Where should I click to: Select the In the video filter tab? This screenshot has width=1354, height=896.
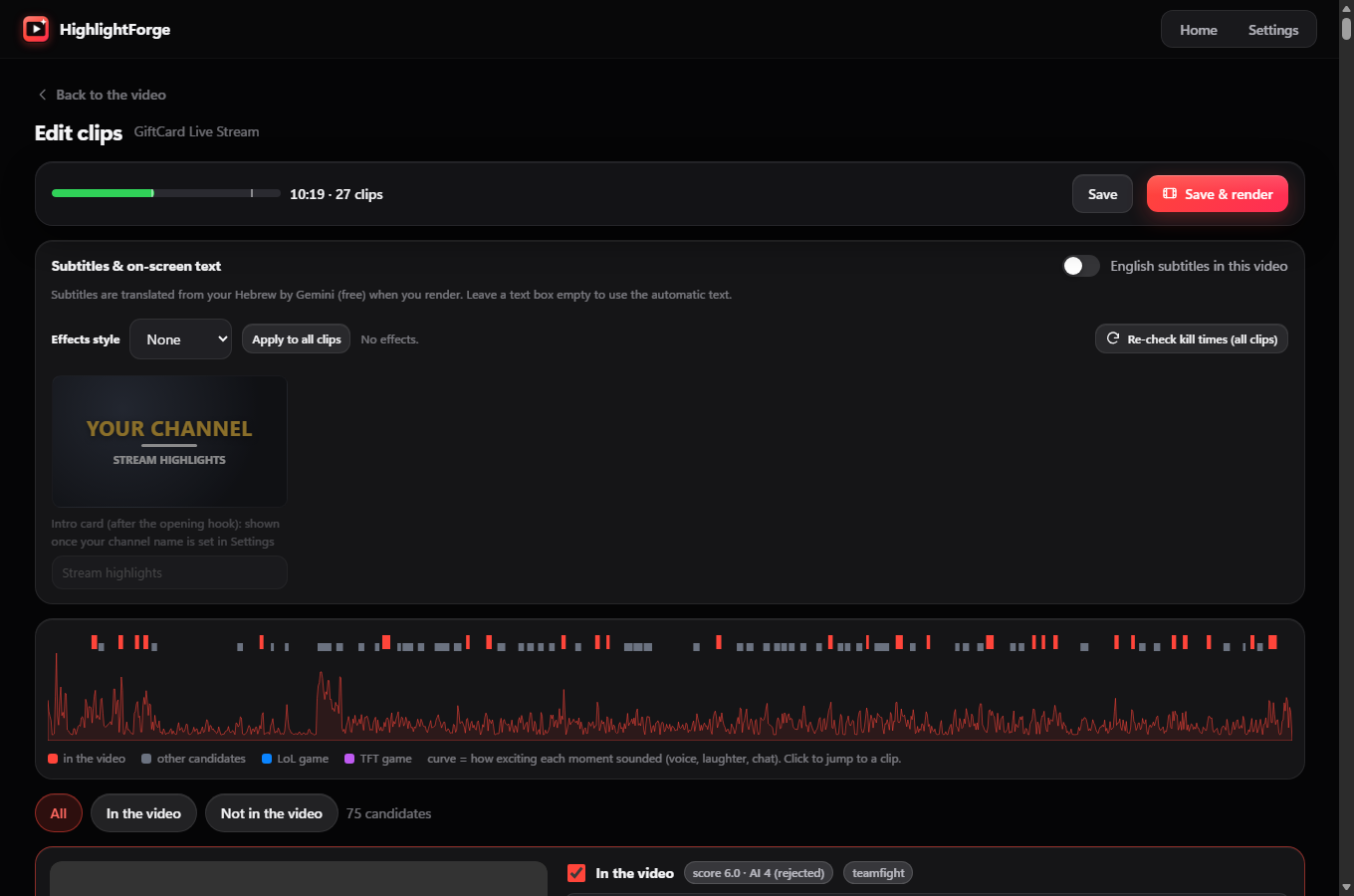(x=143, y=813)
